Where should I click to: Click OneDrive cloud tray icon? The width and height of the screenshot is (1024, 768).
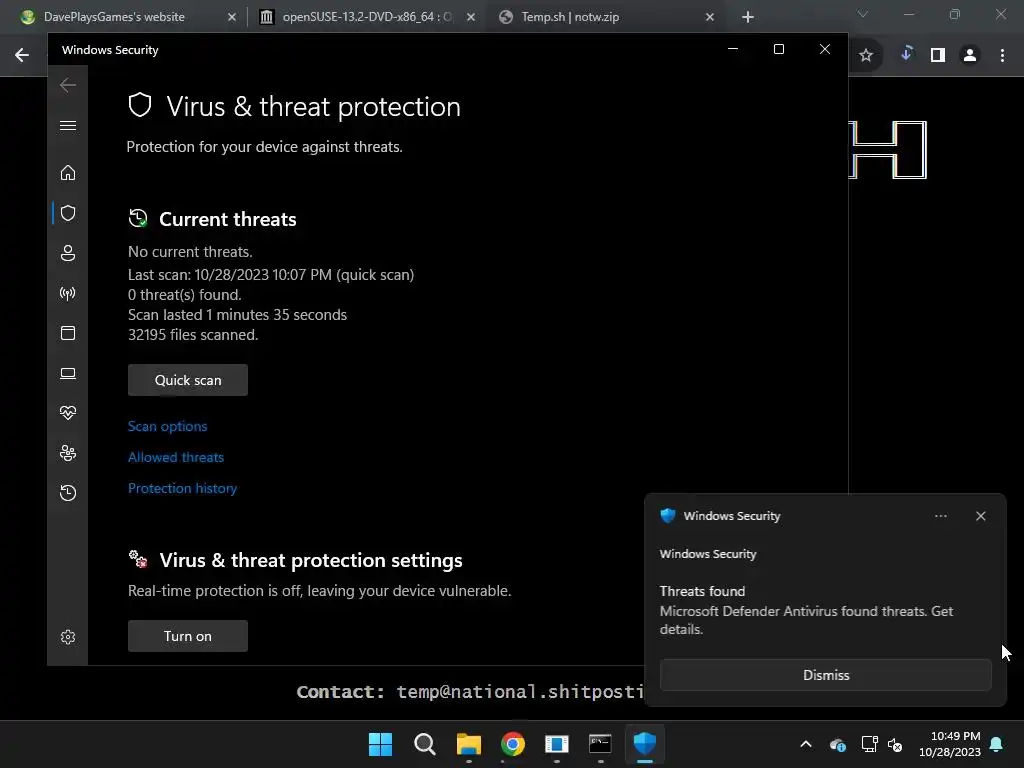(838, 744)
